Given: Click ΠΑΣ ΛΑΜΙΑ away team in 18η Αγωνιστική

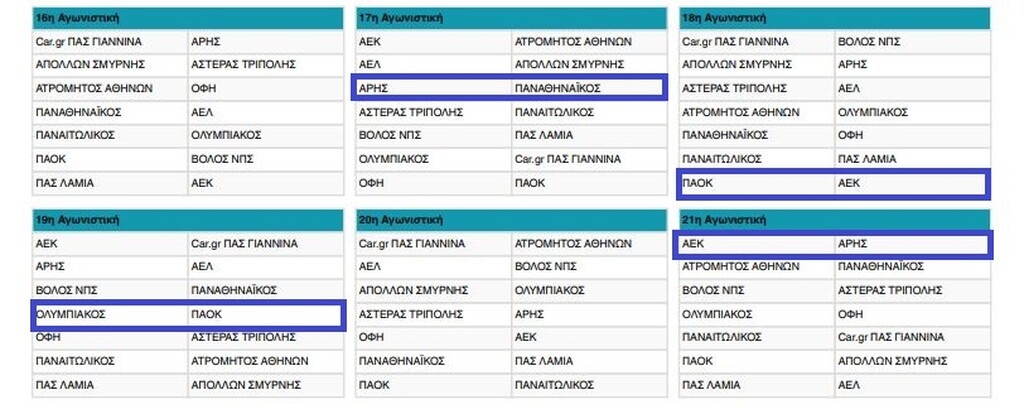Looking at the screenshot, I should (866, 159).
